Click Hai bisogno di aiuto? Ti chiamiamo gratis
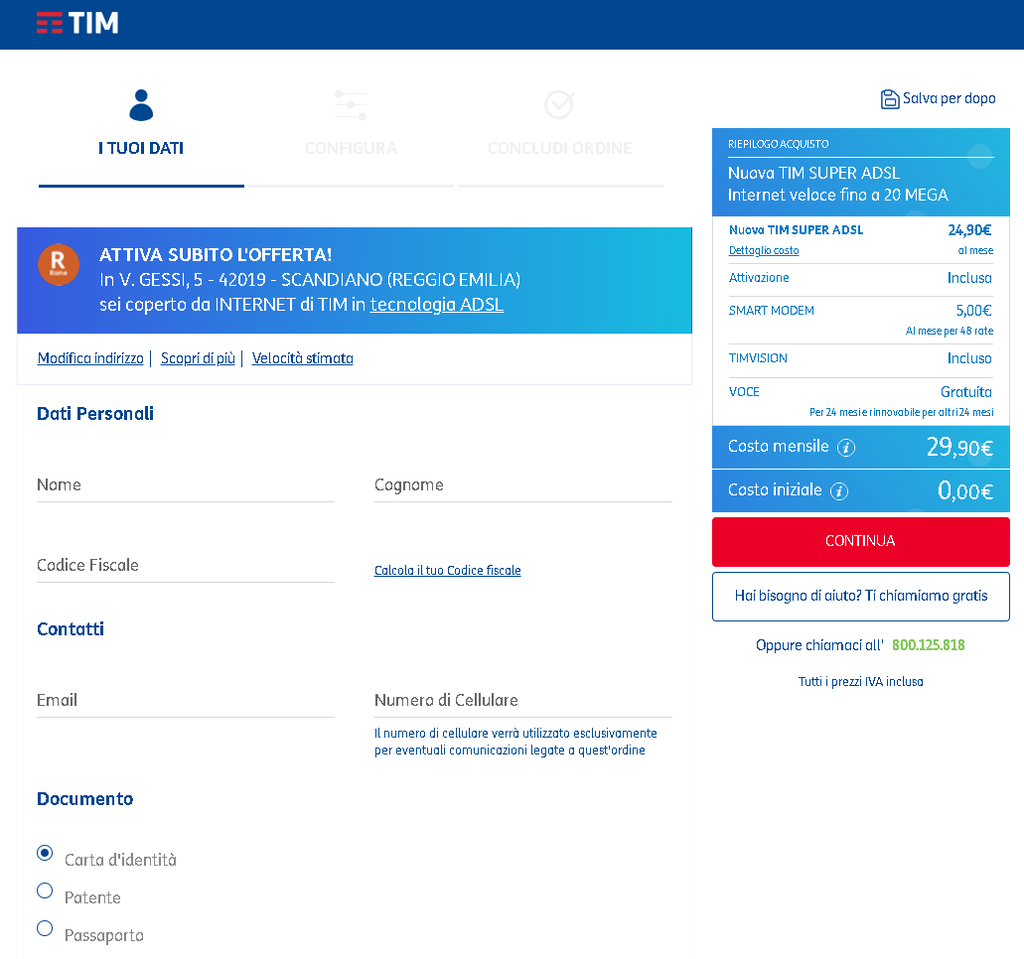 coord(861,596)
